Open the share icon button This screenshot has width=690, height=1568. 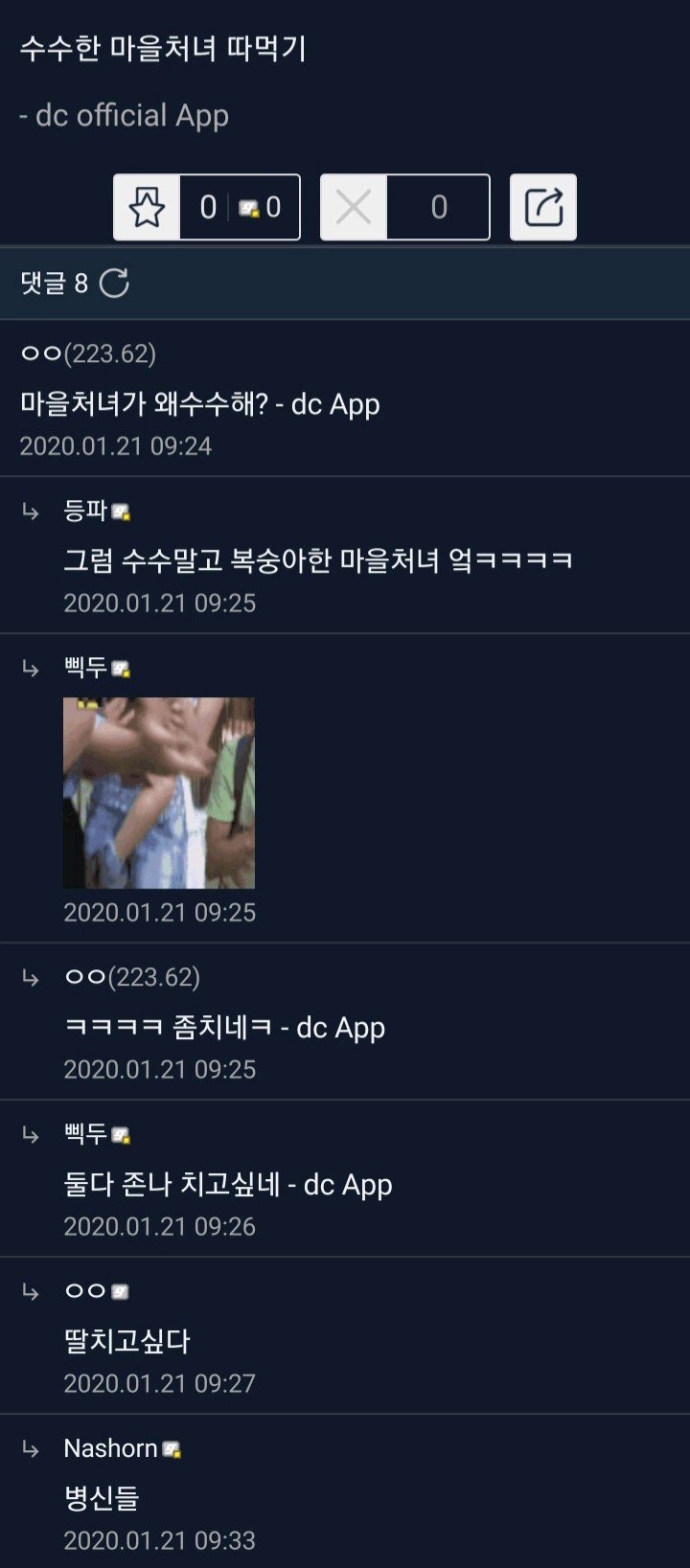tap(543, 207)
